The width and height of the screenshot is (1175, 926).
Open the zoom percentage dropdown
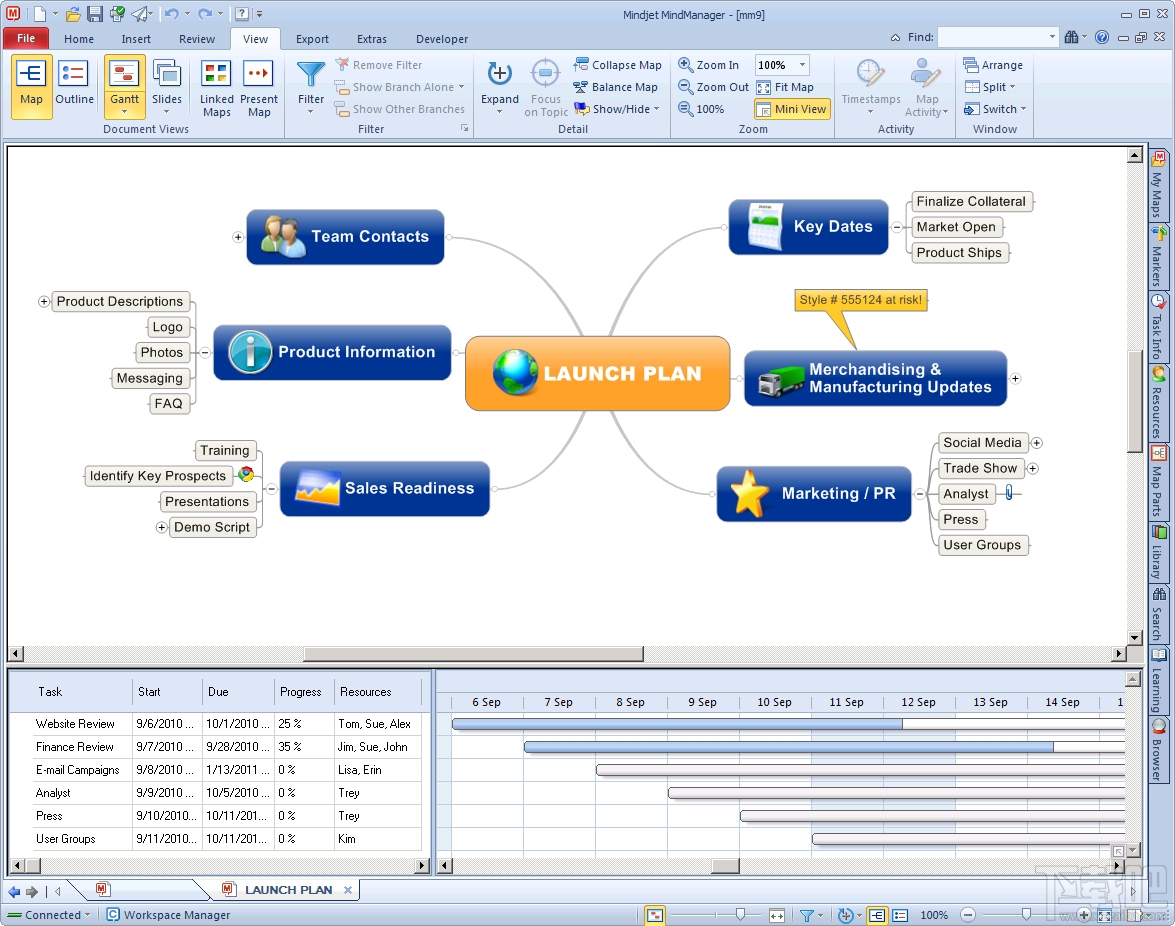click(x=801, y=64)
